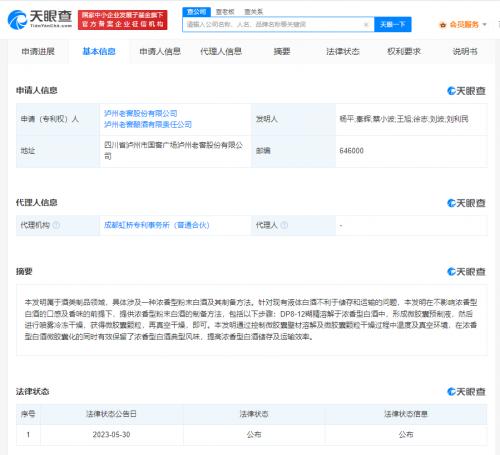This screenshot has width=500, height=455.
Task: Switch to the 法律状态 tab
Action: click(343, 51)
